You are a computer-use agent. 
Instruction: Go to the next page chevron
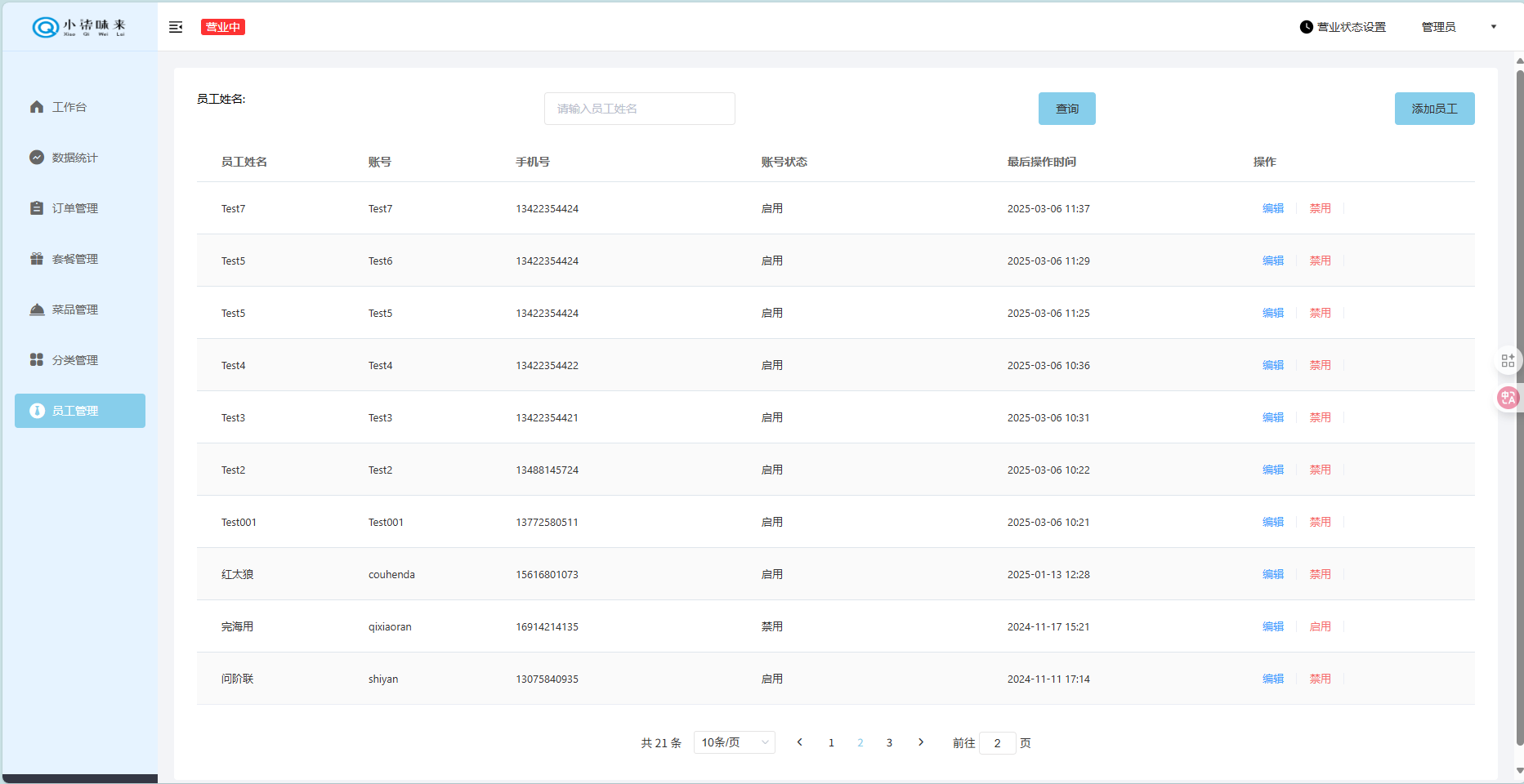[x=921, y=742]
